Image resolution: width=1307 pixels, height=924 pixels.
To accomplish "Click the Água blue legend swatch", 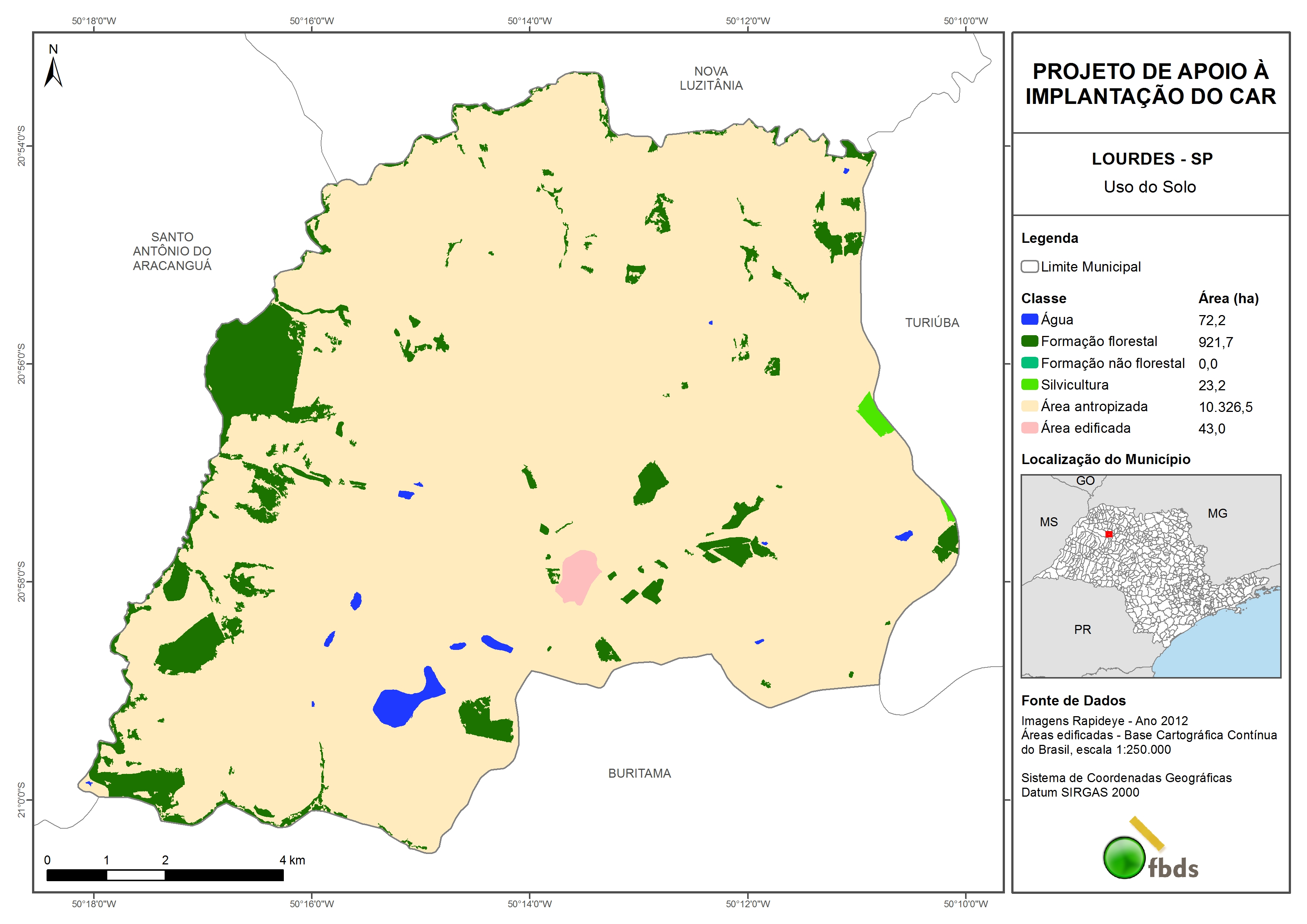I will (x=1029, y=320).
